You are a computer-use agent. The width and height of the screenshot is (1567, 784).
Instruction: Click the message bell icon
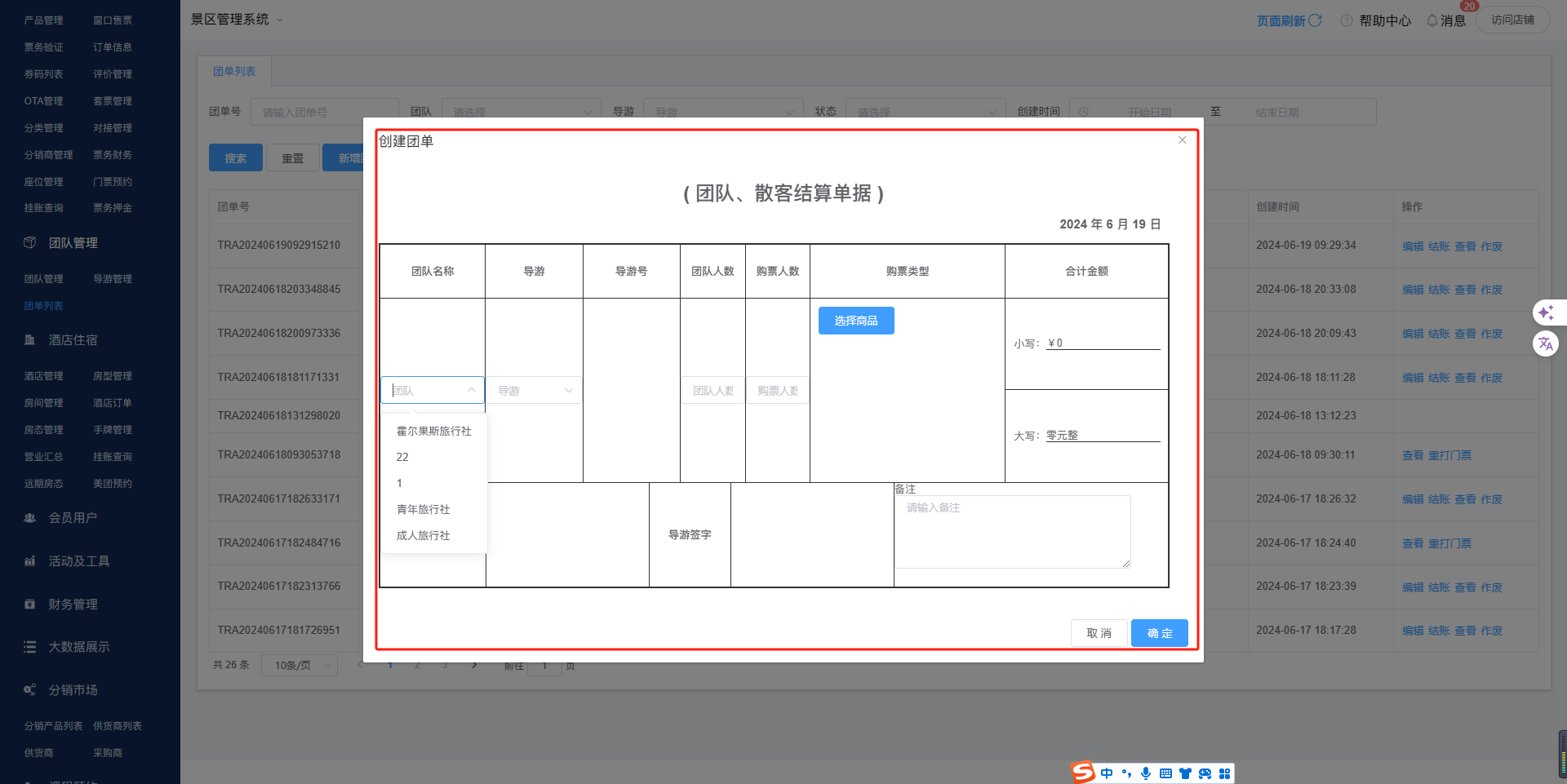[x=1432, y=20]
